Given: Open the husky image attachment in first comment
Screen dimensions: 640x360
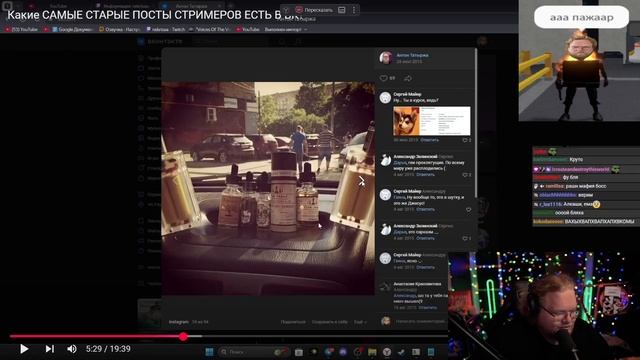Looking at the screenshot, I should point(431,121).
